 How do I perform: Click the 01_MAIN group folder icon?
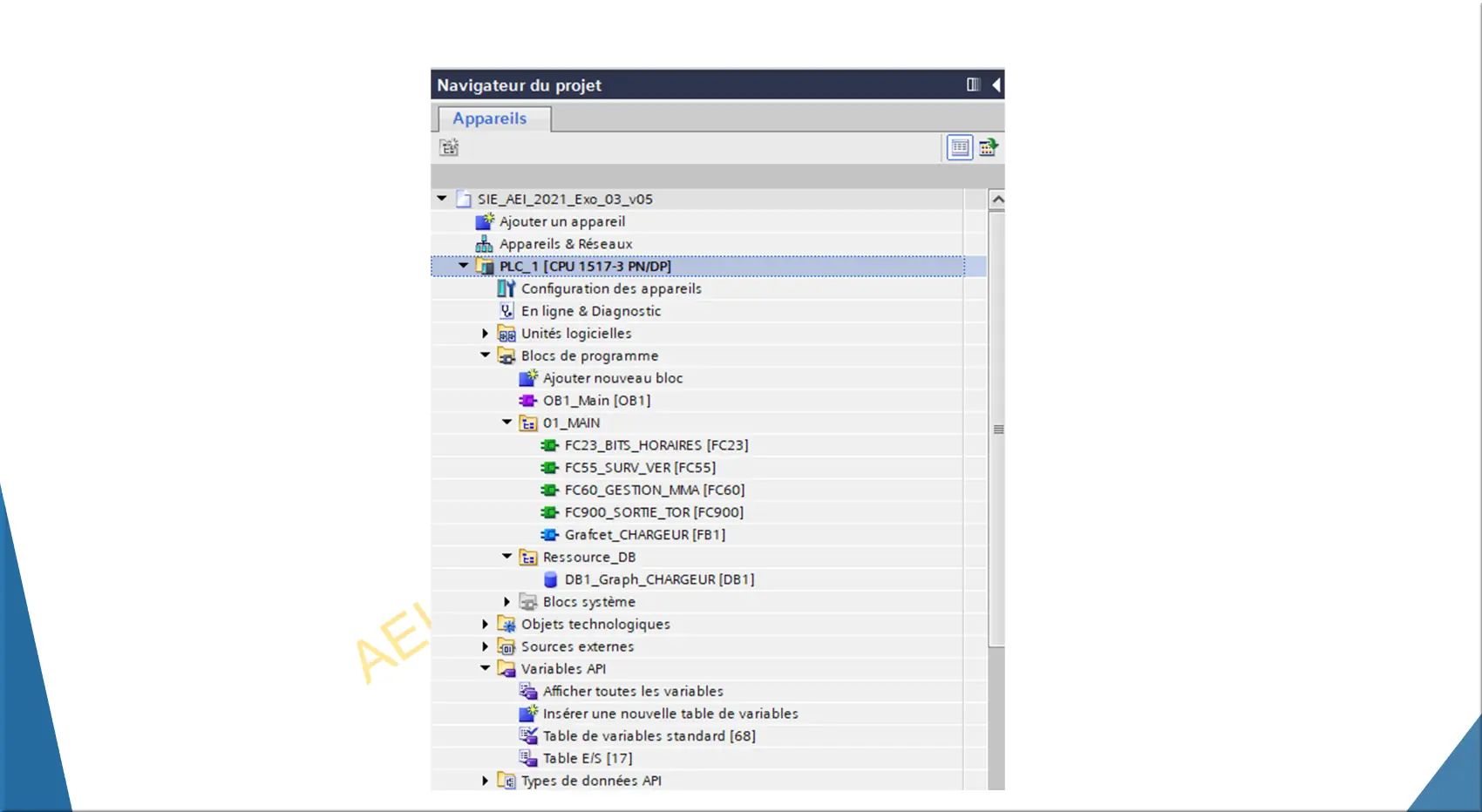(x=528, y=423)
